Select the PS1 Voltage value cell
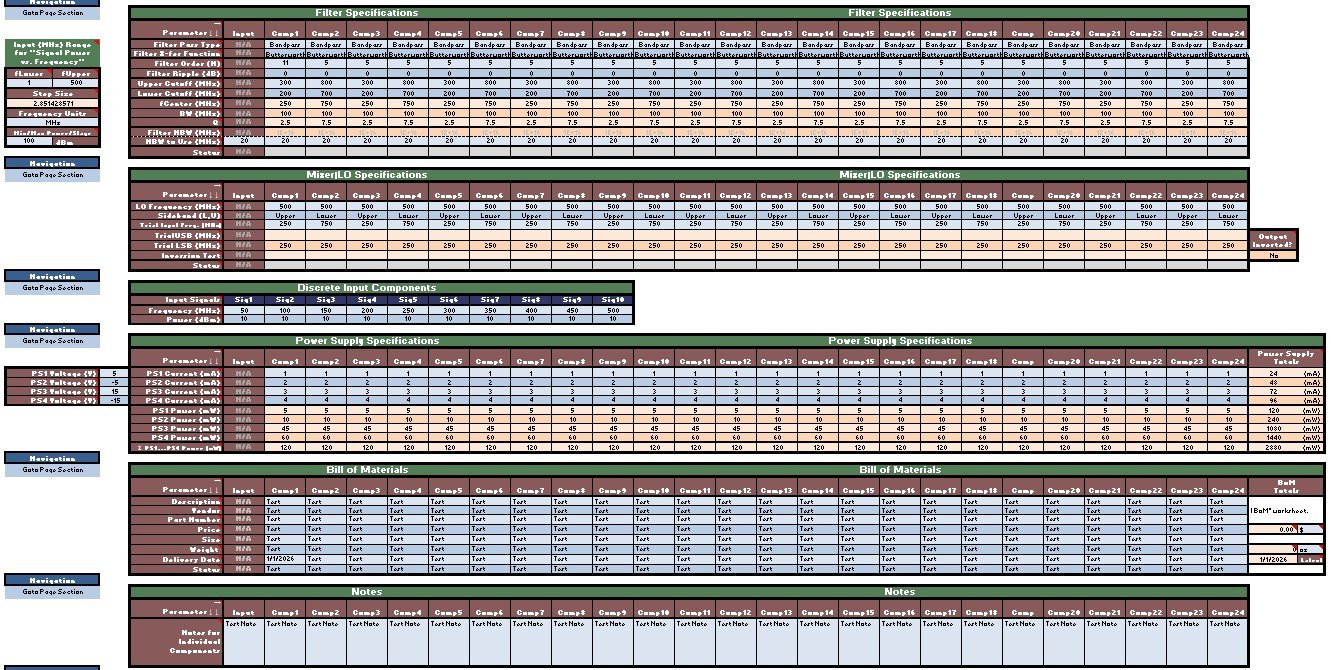This screenshot has width=1331, height=670. pyautogui.click(x=115, y=372)
